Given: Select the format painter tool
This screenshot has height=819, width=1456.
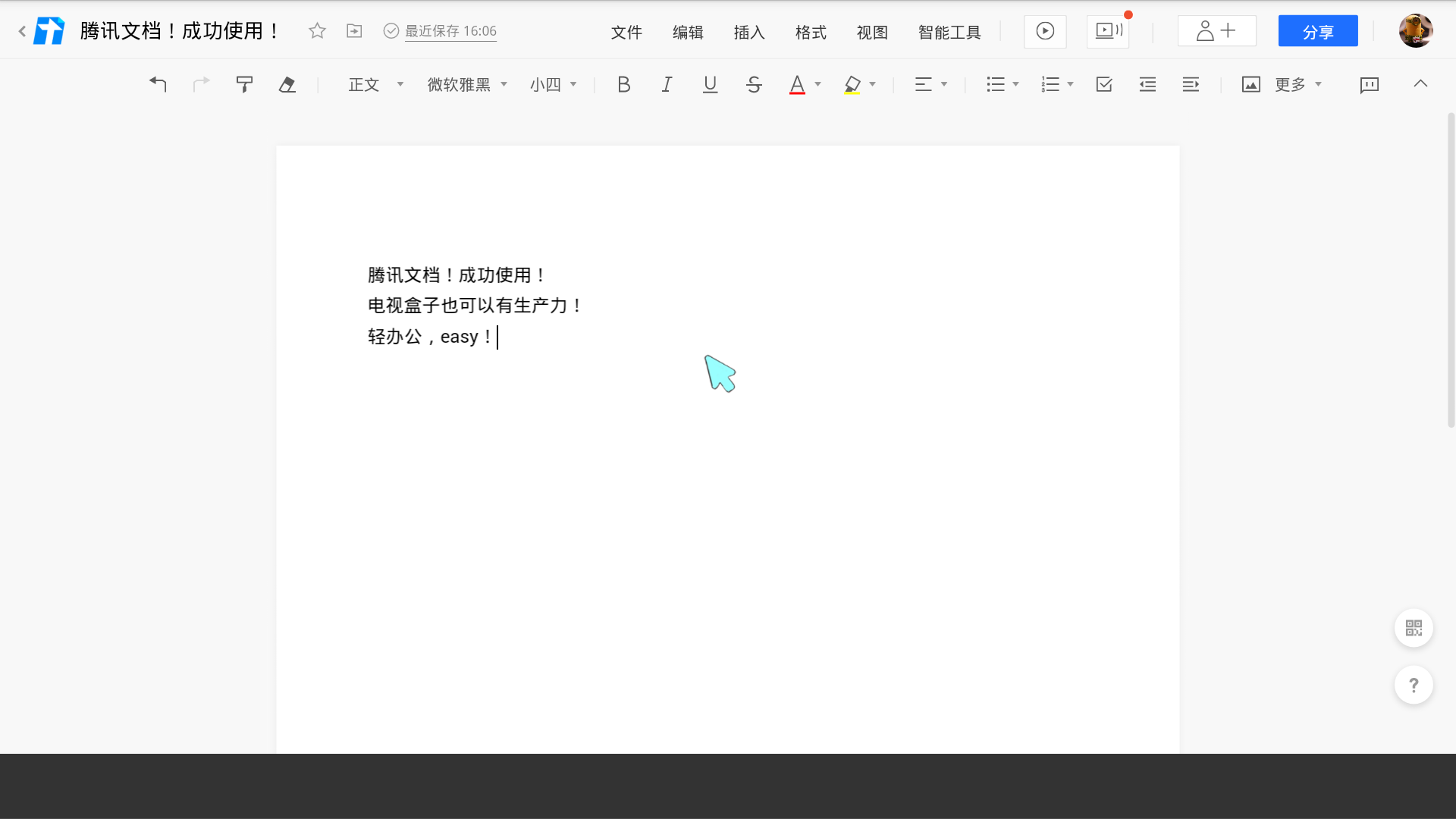Looking at the screenshot, I should coord(244,84).
